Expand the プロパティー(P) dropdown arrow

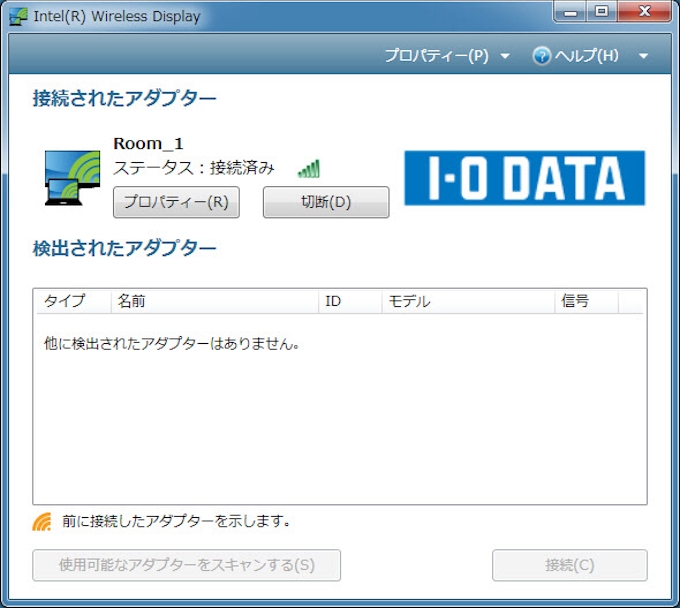point(505,56)
